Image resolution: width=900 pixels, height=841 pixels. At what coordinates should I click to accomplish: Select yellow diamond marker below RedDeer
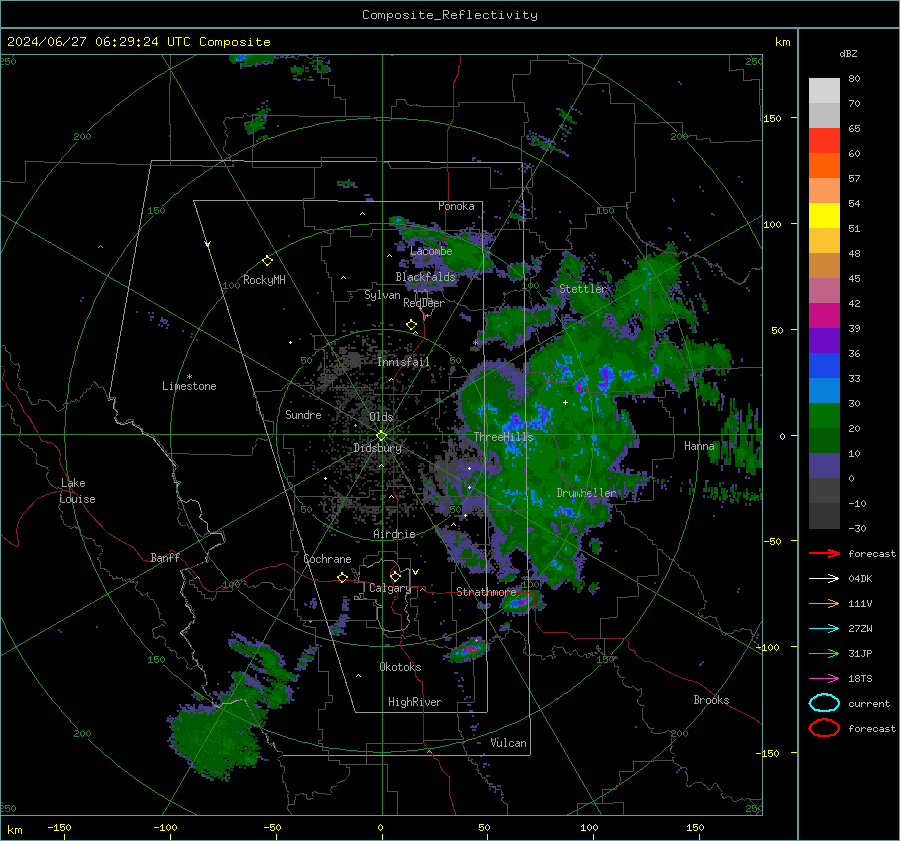(x=412, y=325)
